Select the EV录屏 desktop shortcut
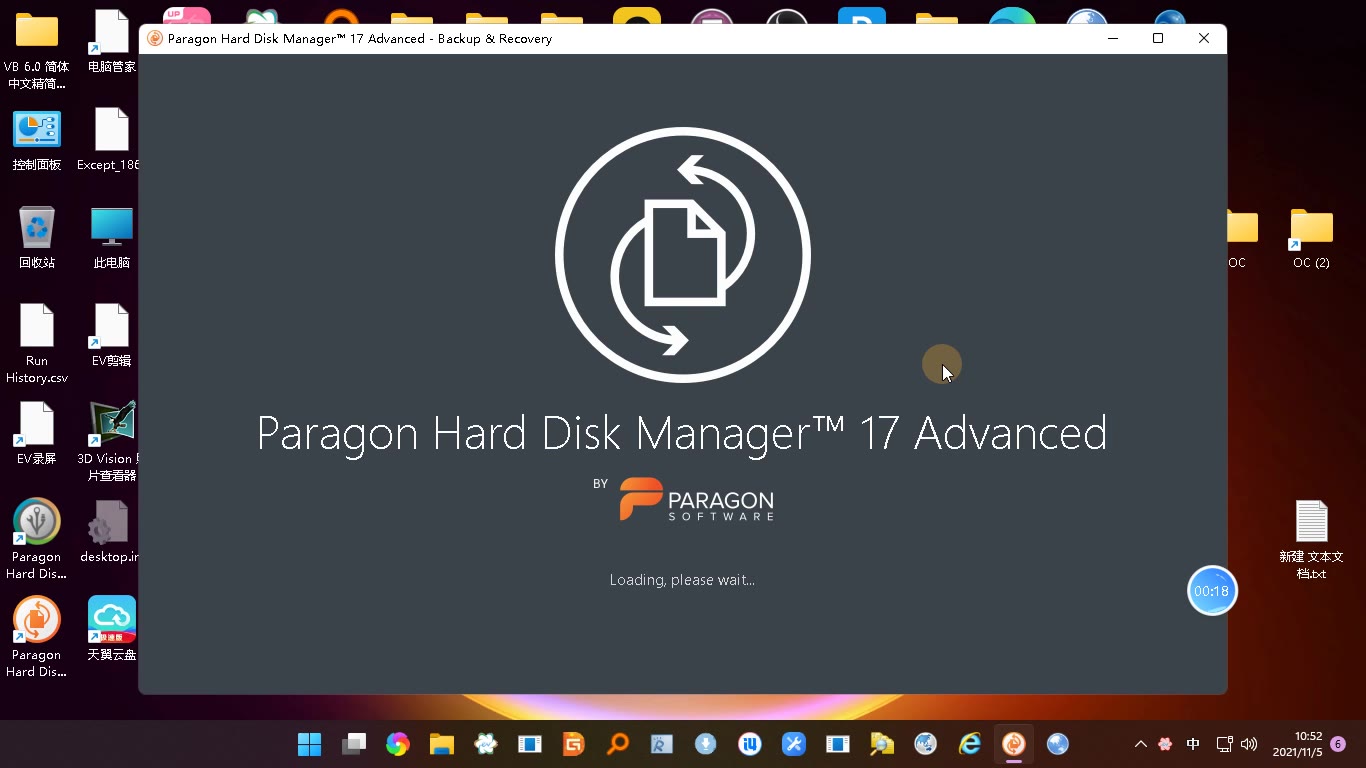The image size is (1366, 768). pos(37,434)
